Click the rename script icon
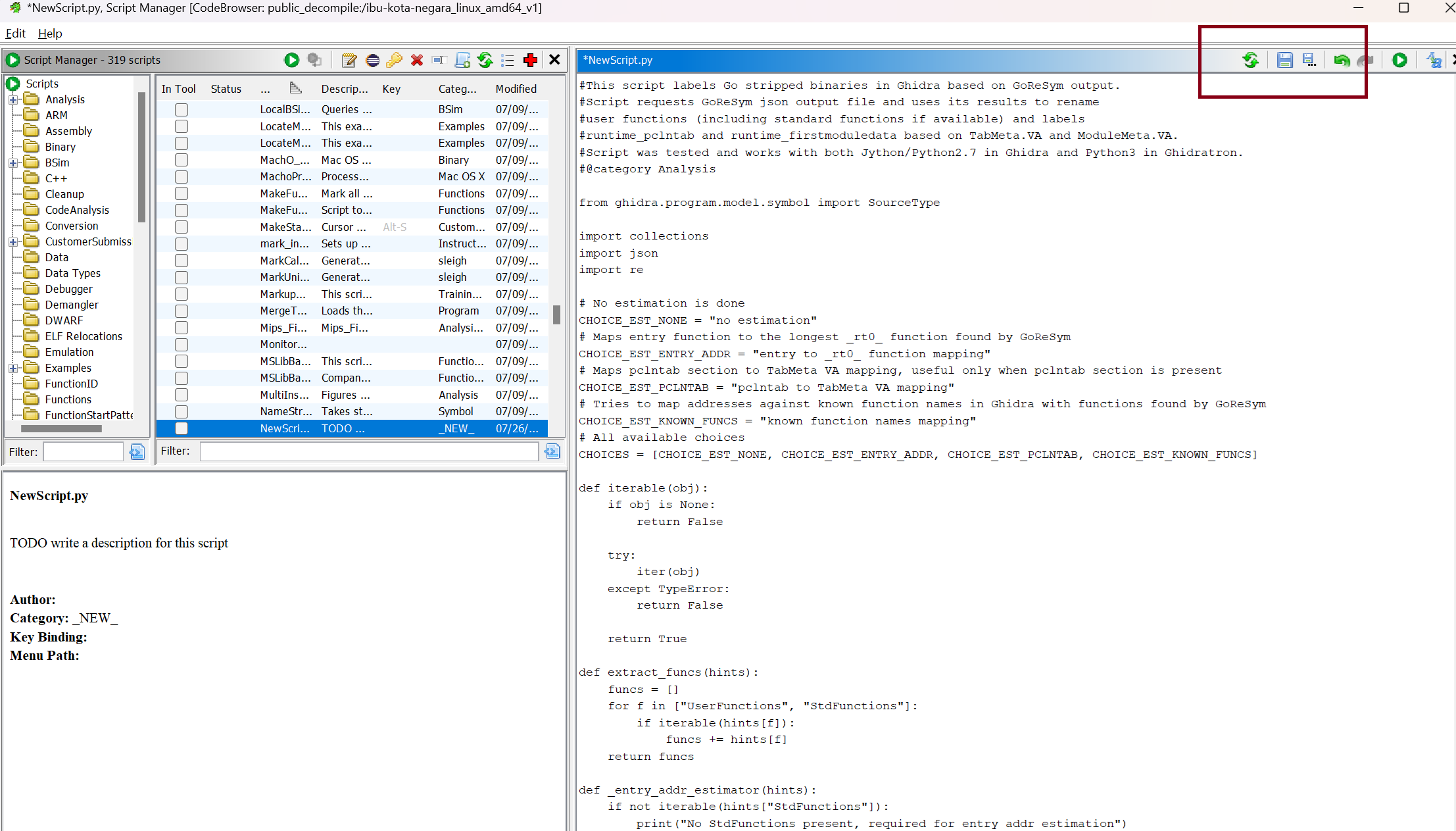The width and height of the screenshot is (1456, 831). [439, 60]
